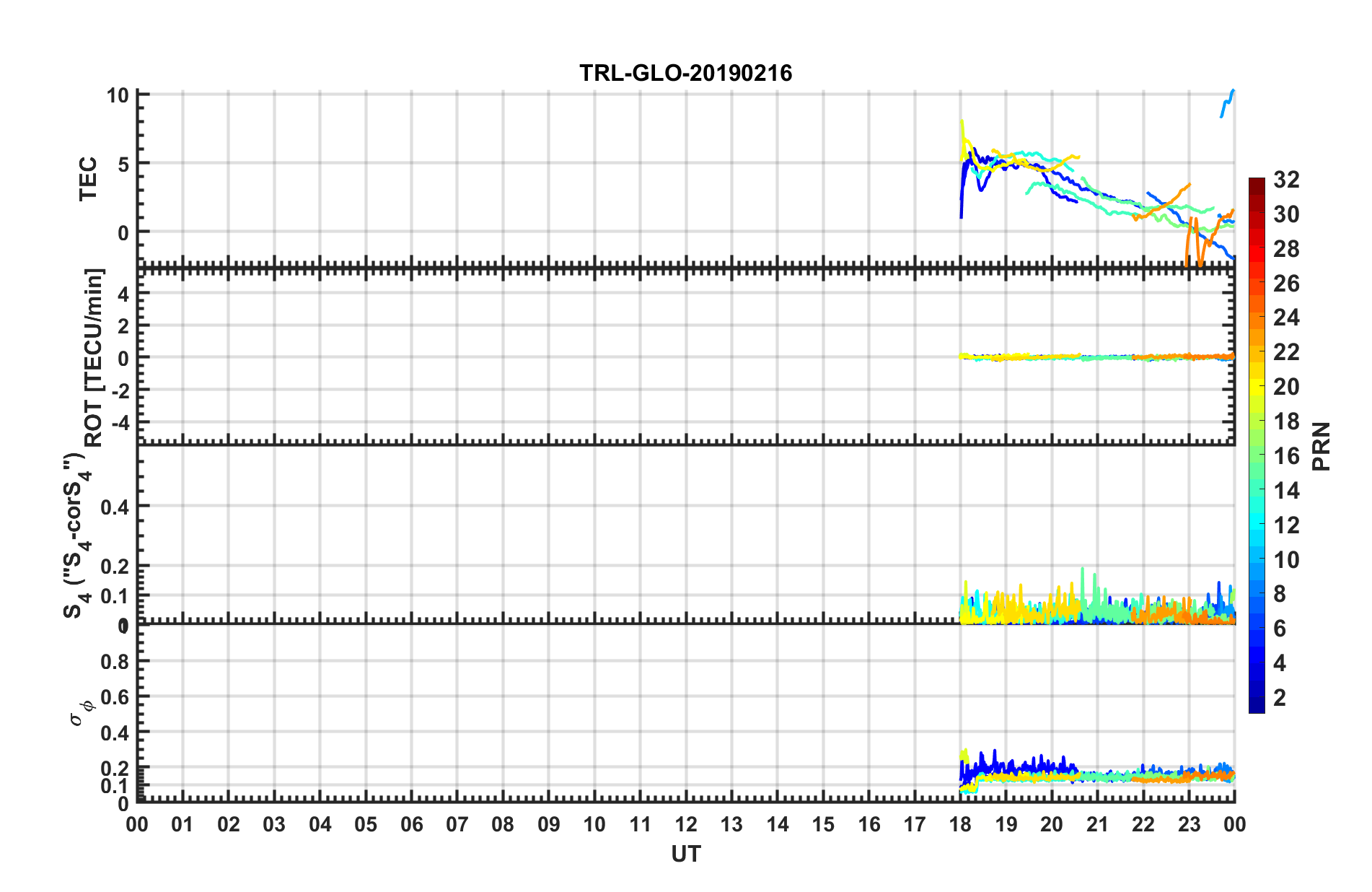Viewport: 1372px width, 892px height.
Task: Click S4 axis tick label 0.4
Action: pos(115,507)
